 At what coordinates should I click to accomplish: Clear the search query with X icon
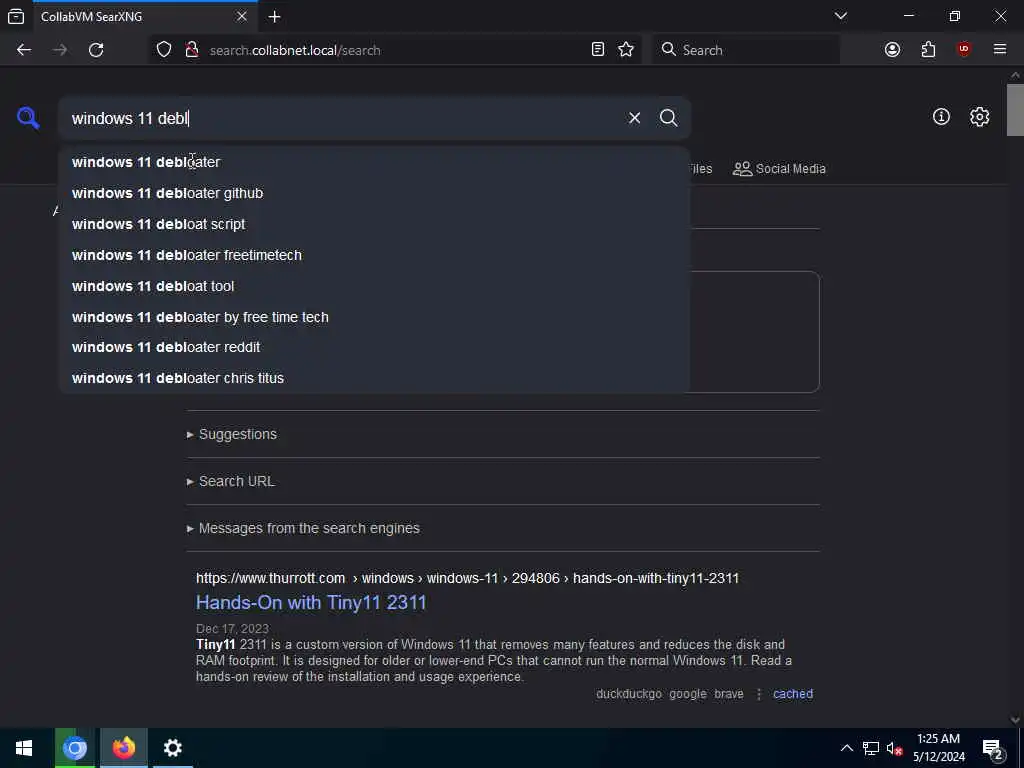(x=634, y=118)
